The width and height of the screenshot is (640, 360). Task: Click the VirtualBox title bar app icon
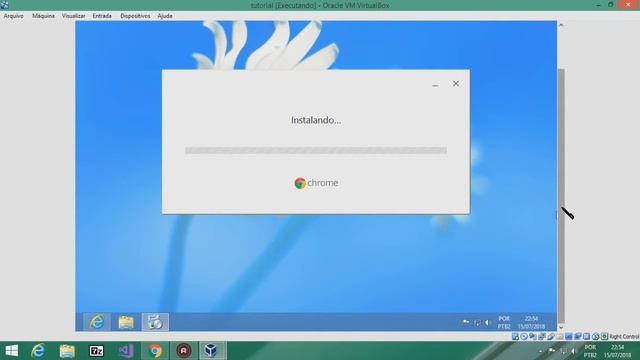[4, 5]
